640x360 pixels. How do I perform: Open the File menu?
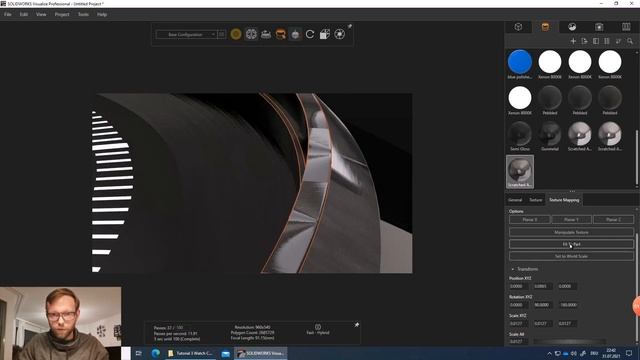coord(8,14)
